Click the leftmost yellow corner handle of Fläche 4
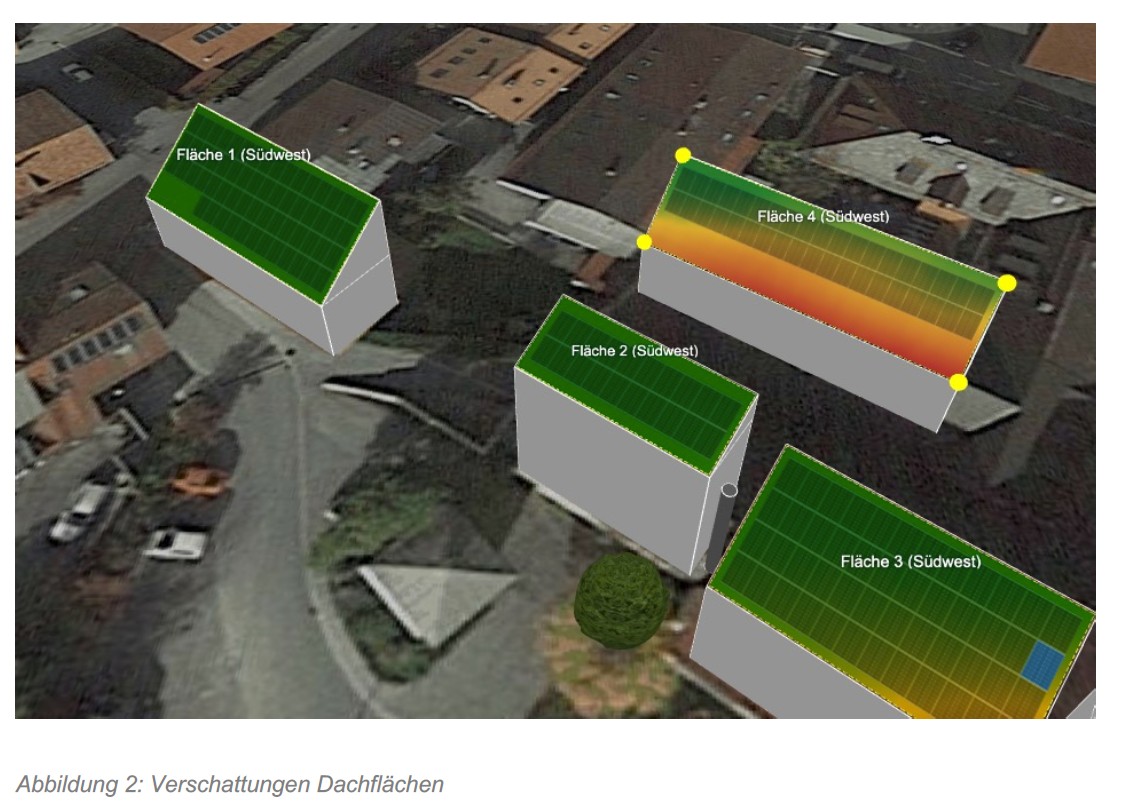 click(x=644, y=242)
